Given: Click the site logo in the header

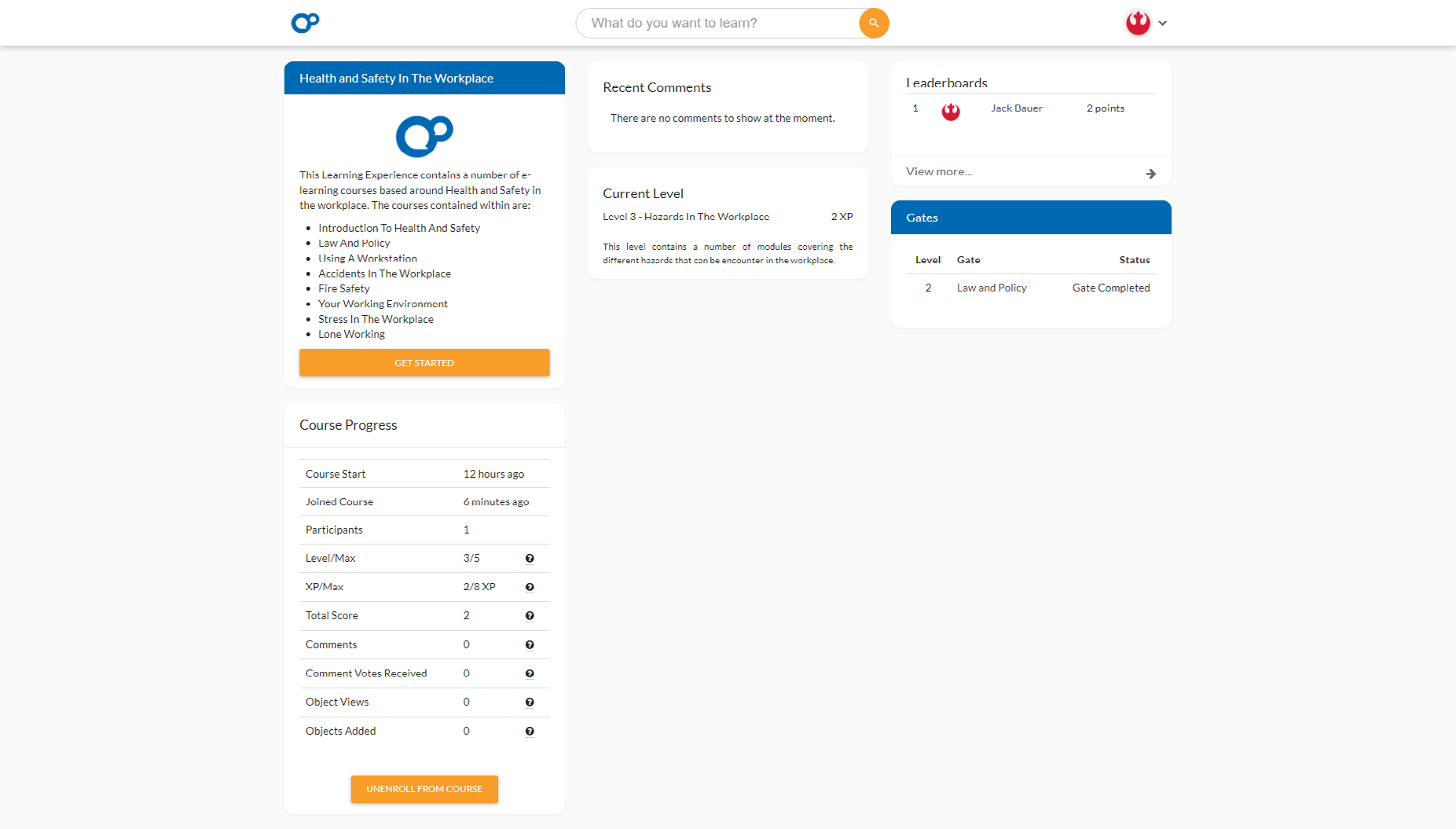Looking at the screenshot, I should [305, 23].
